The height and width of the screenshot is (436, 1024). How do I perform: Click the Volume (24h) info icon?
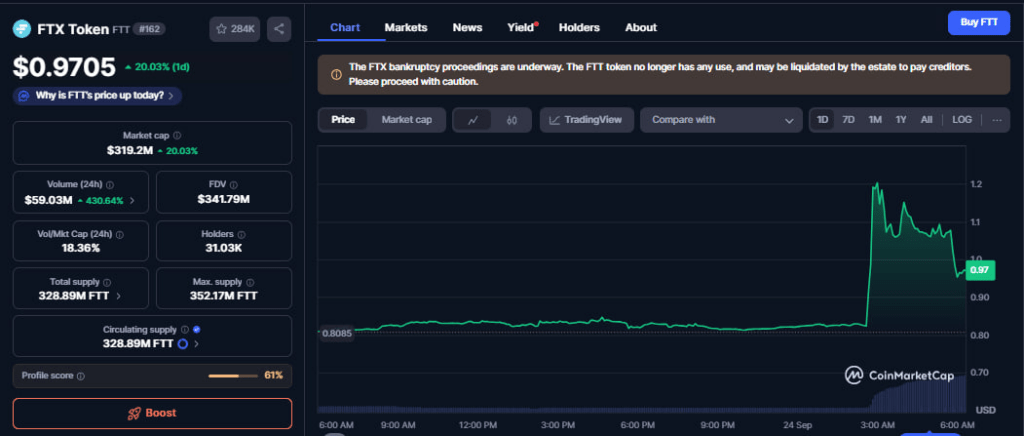click(x=110, y=185)
